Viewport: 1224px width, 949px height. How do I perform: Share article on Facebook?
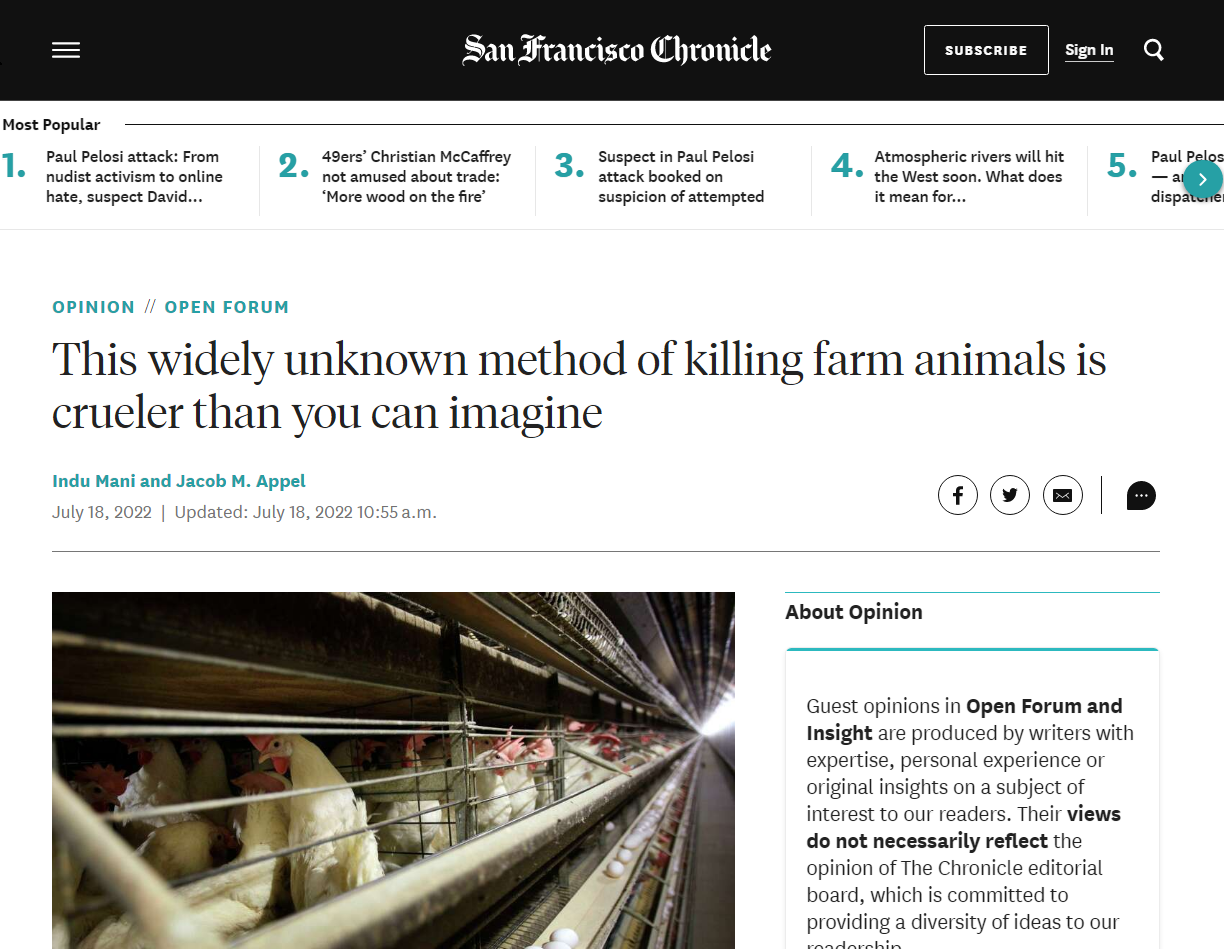click(957, 495)
